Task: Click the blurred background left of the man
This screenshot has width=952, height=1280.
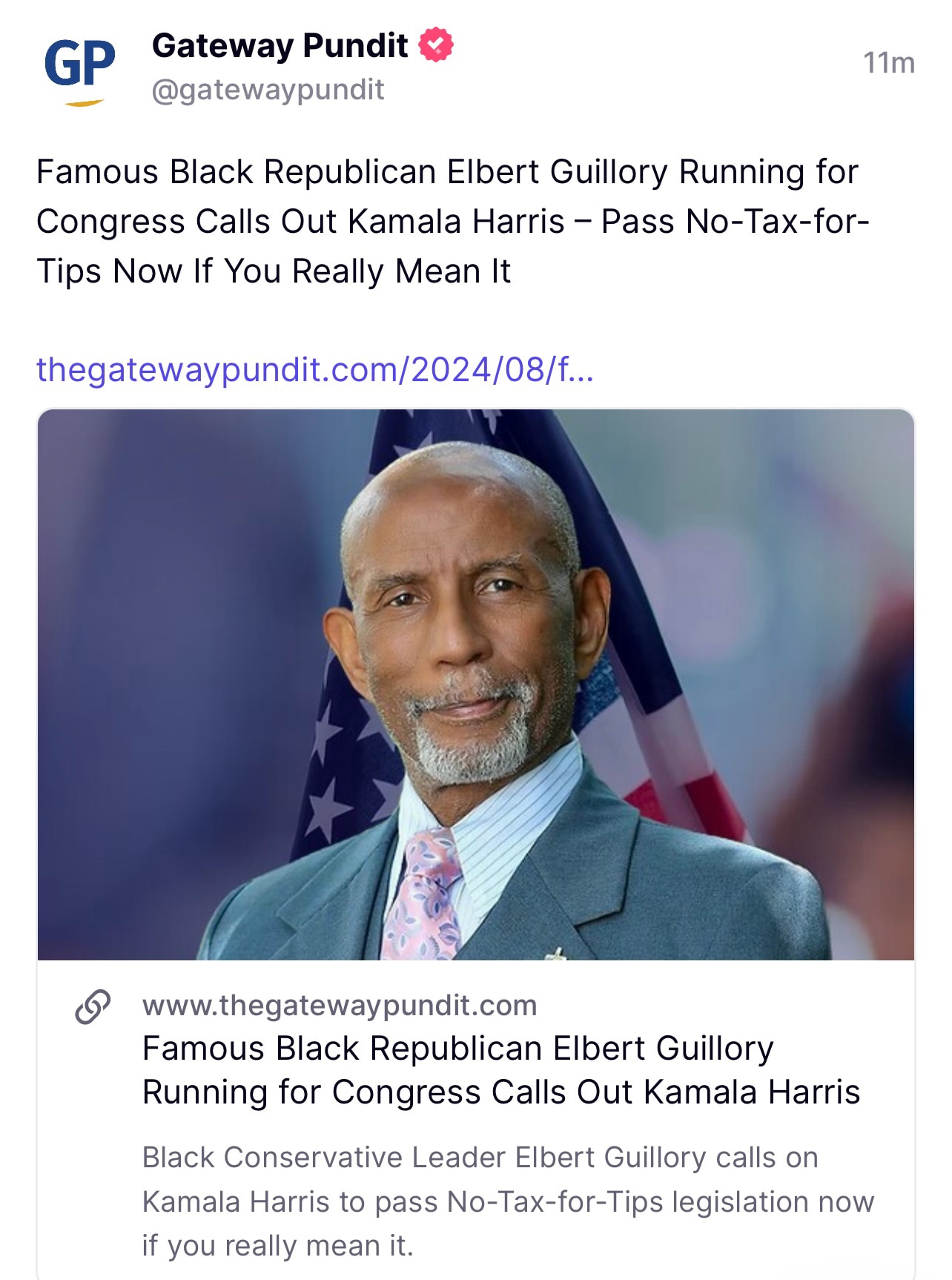Action: point(171,667)
